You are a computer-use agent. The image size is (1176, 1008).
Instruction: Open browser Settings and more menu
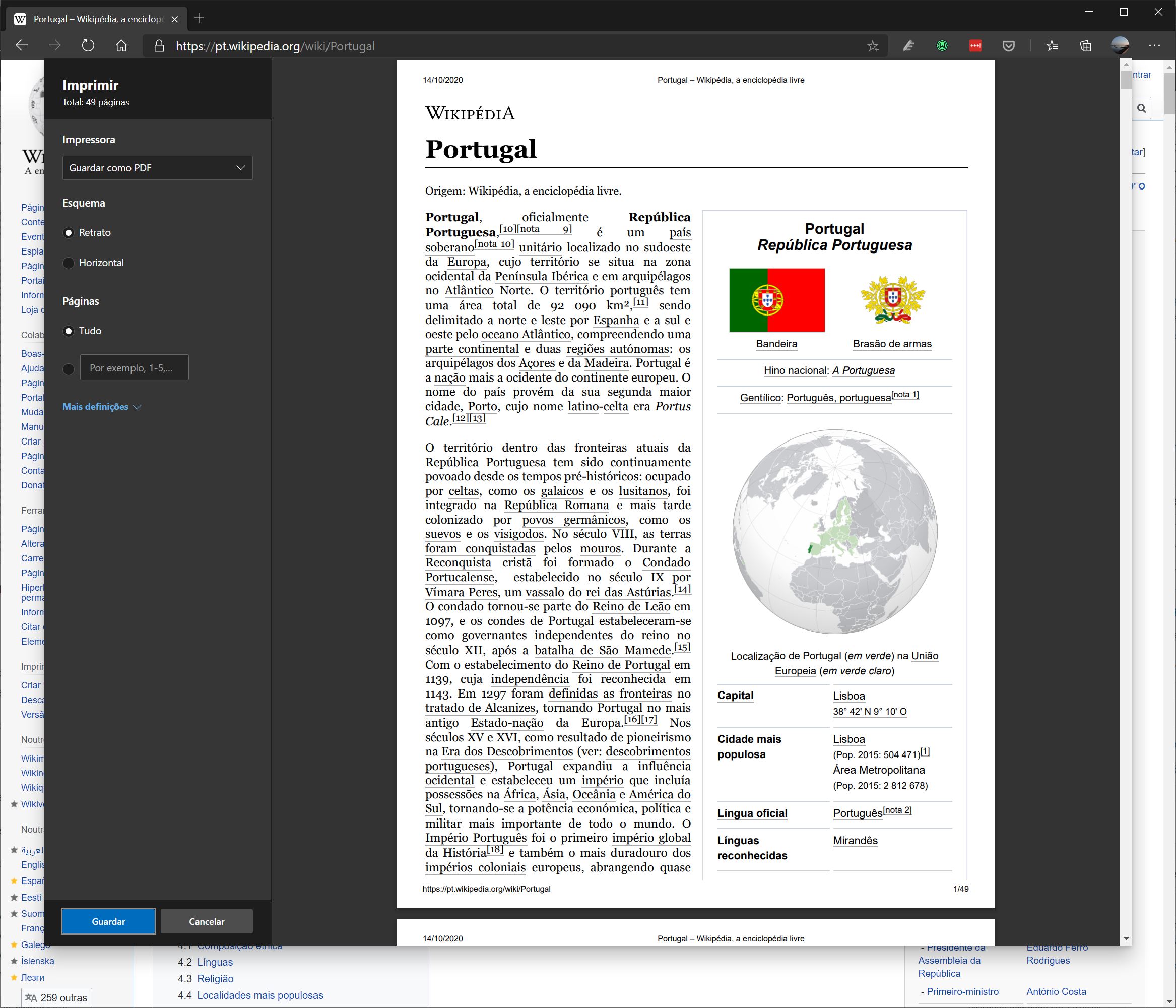tap(1154, 46)
